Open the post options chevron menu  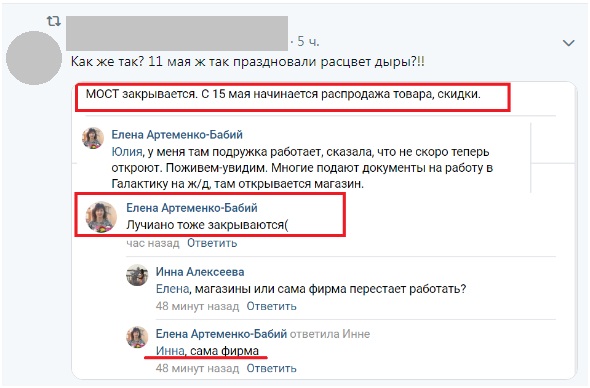(568, 43)
